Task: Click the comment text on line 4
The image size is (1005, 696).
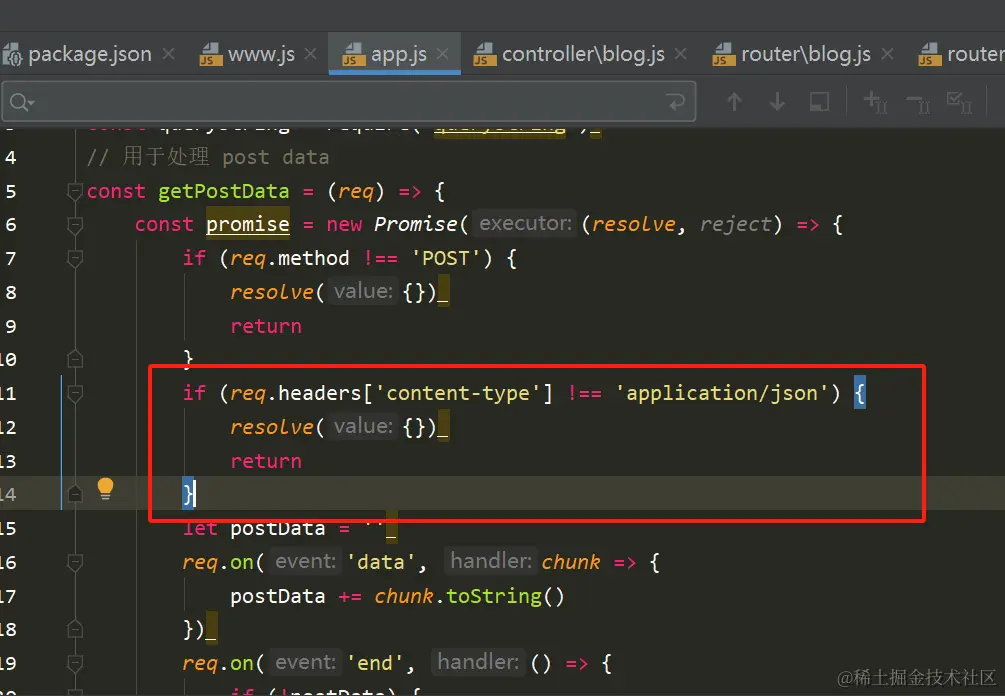Action: [x=208, y=156]
